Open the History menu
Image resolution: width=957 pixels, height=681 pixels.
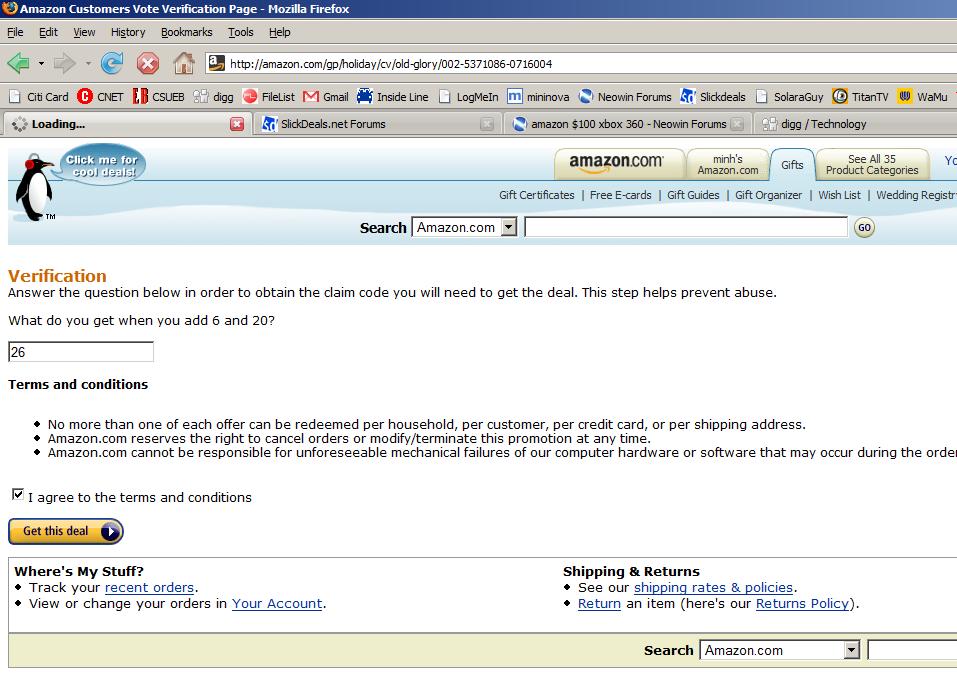point(128,32)
